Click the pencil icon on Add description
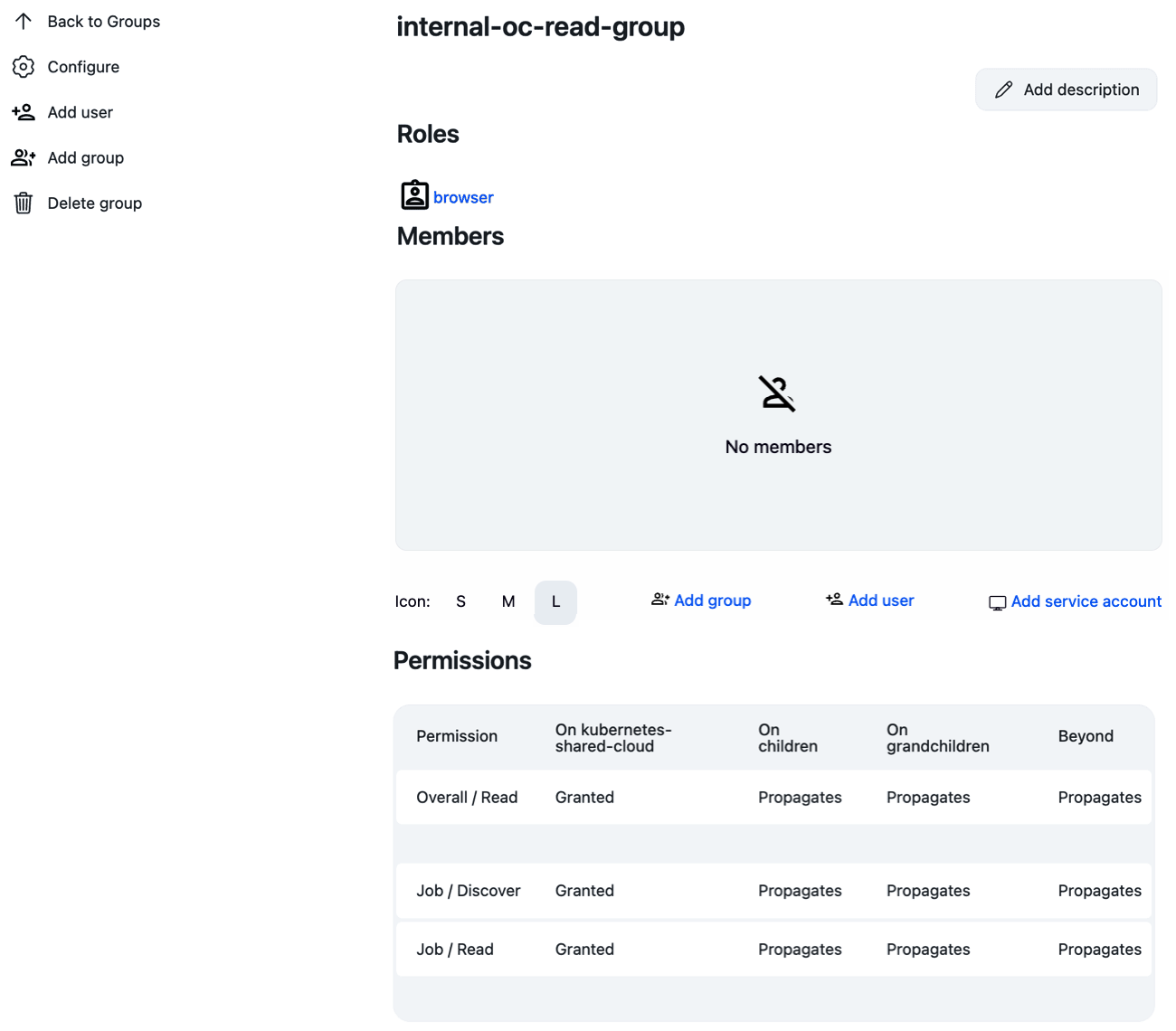This screenshot has height=1031, width=1176. tap(1003, 90)
